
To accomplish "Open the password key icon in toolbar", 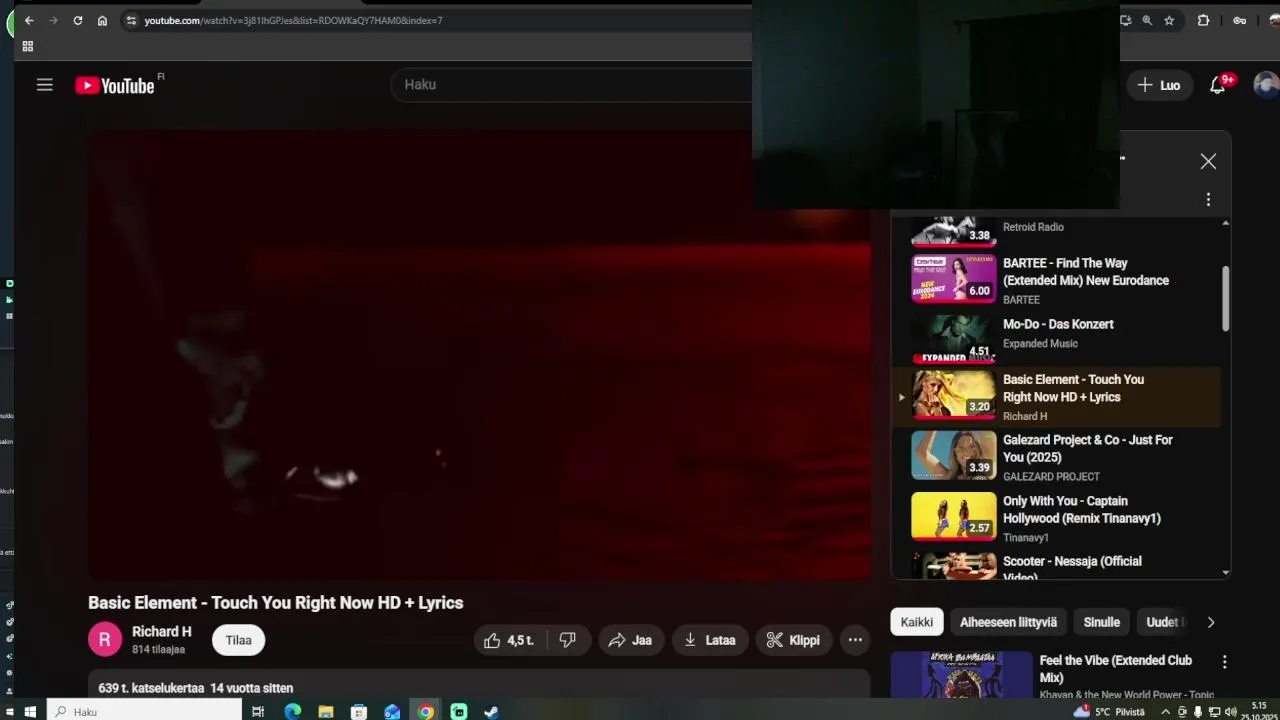I will tap(1239, 20).
